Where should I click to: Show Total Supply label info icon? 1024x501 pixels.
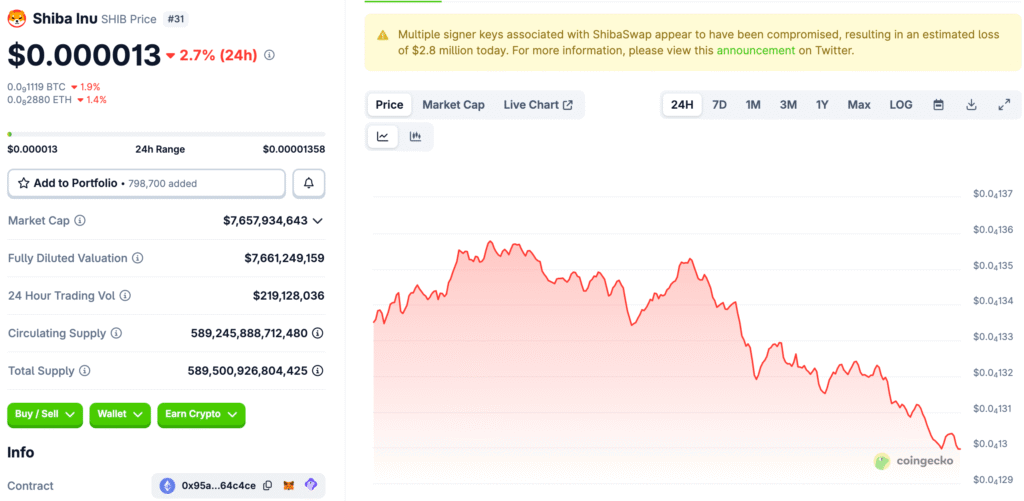coord(85,371)
